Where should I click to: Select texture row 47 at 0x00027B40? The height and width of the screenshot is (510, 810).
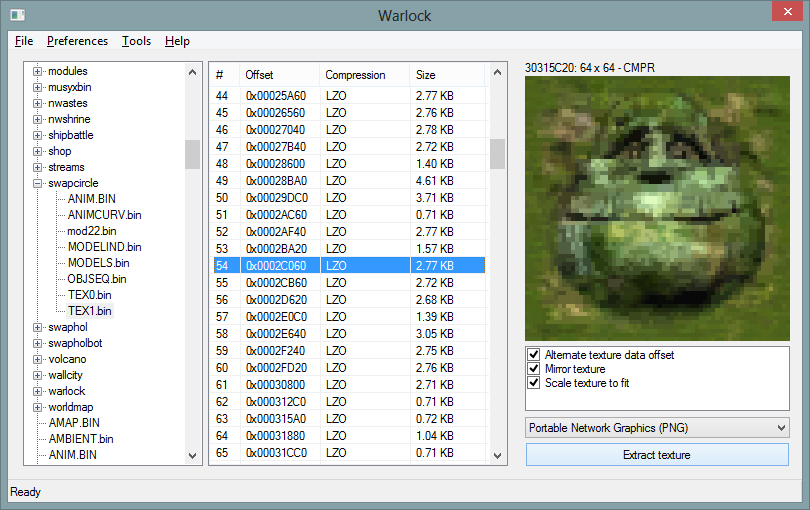[349, 147]
